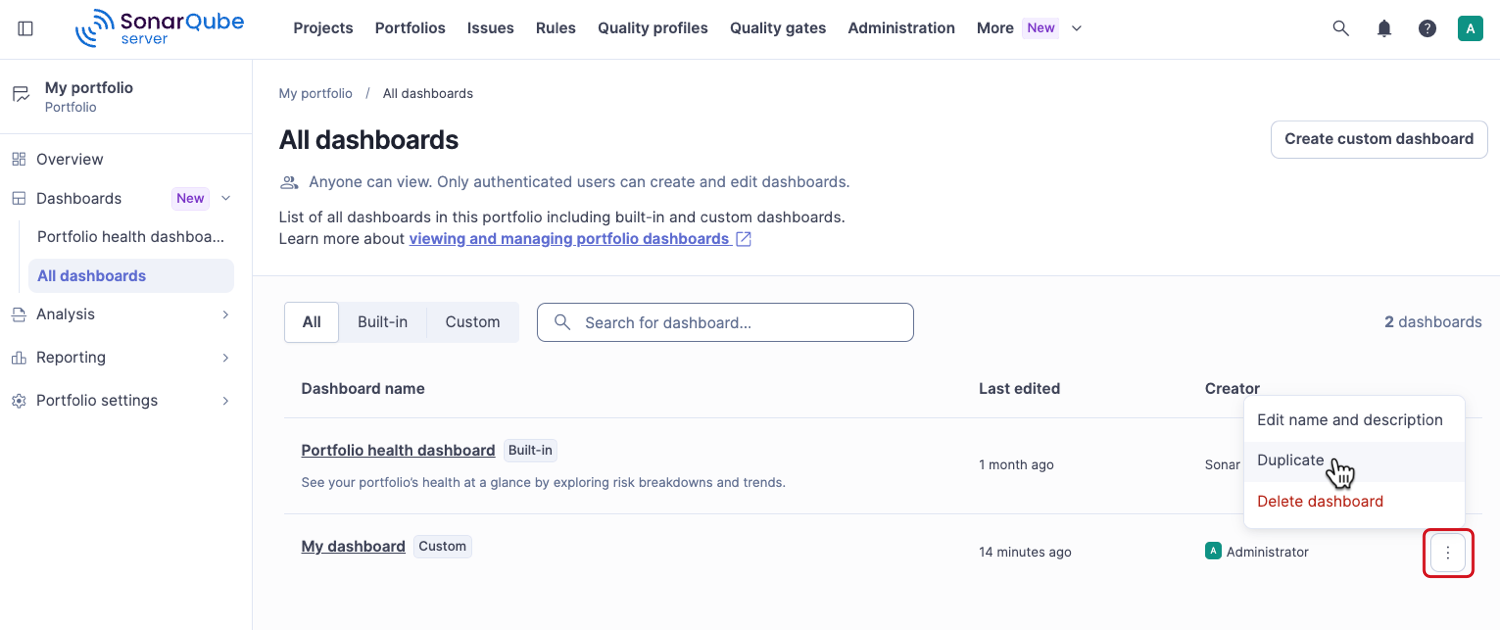Click the Administrator avatar in My dashboard row
The image size is (1500, 630).
pos(1213,550)
